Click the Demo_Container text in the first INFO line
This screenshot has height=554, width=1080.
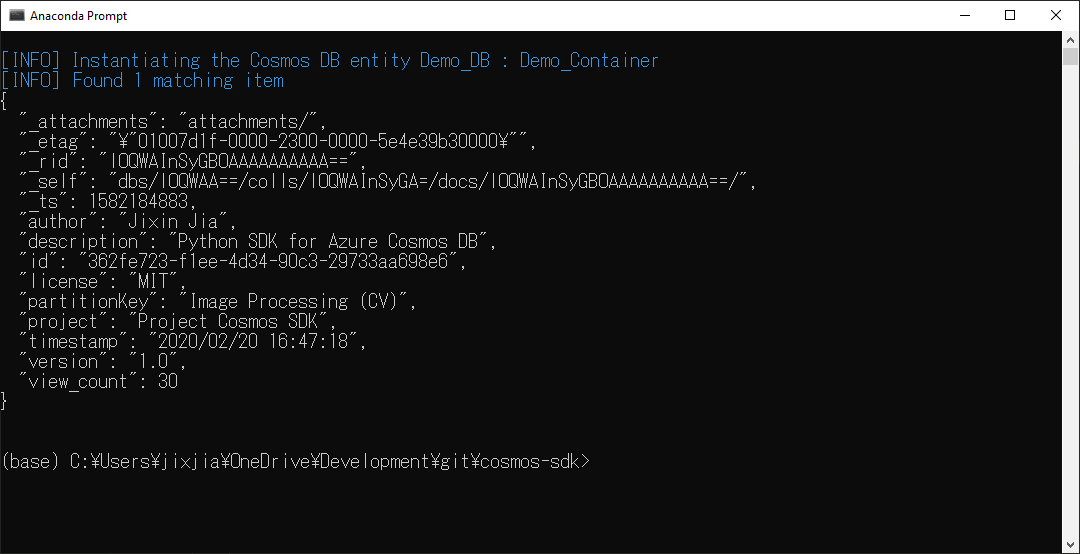588,61
